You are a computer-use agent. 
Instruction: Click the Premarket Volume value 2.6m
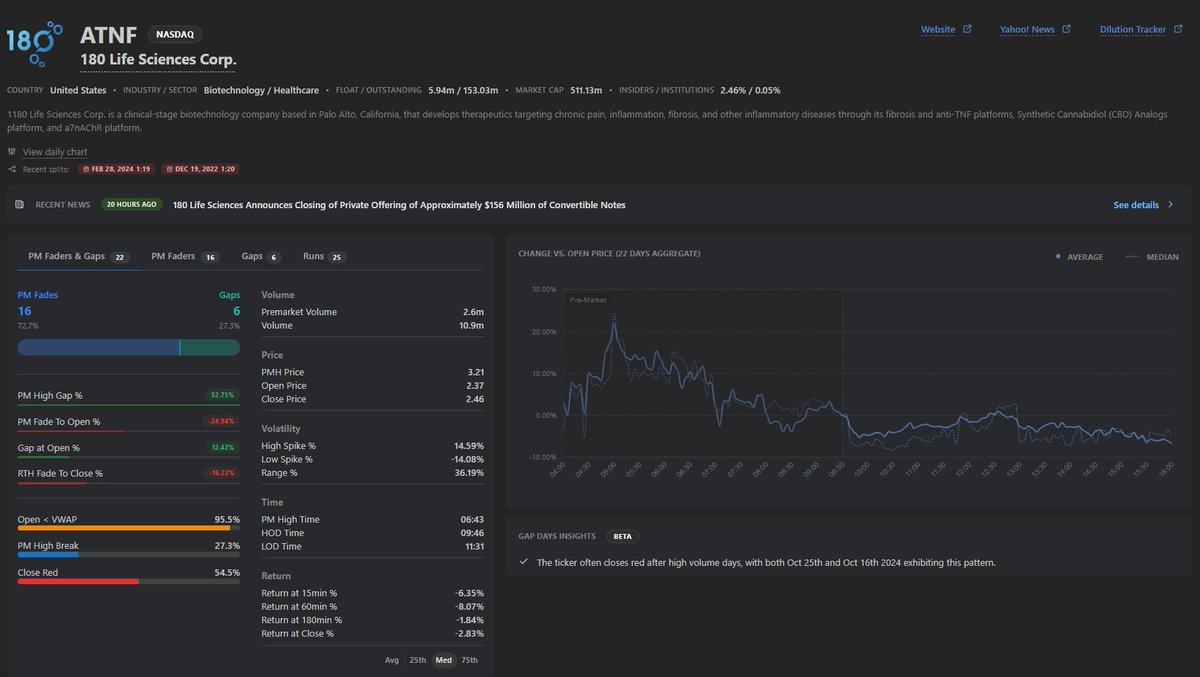472,312
